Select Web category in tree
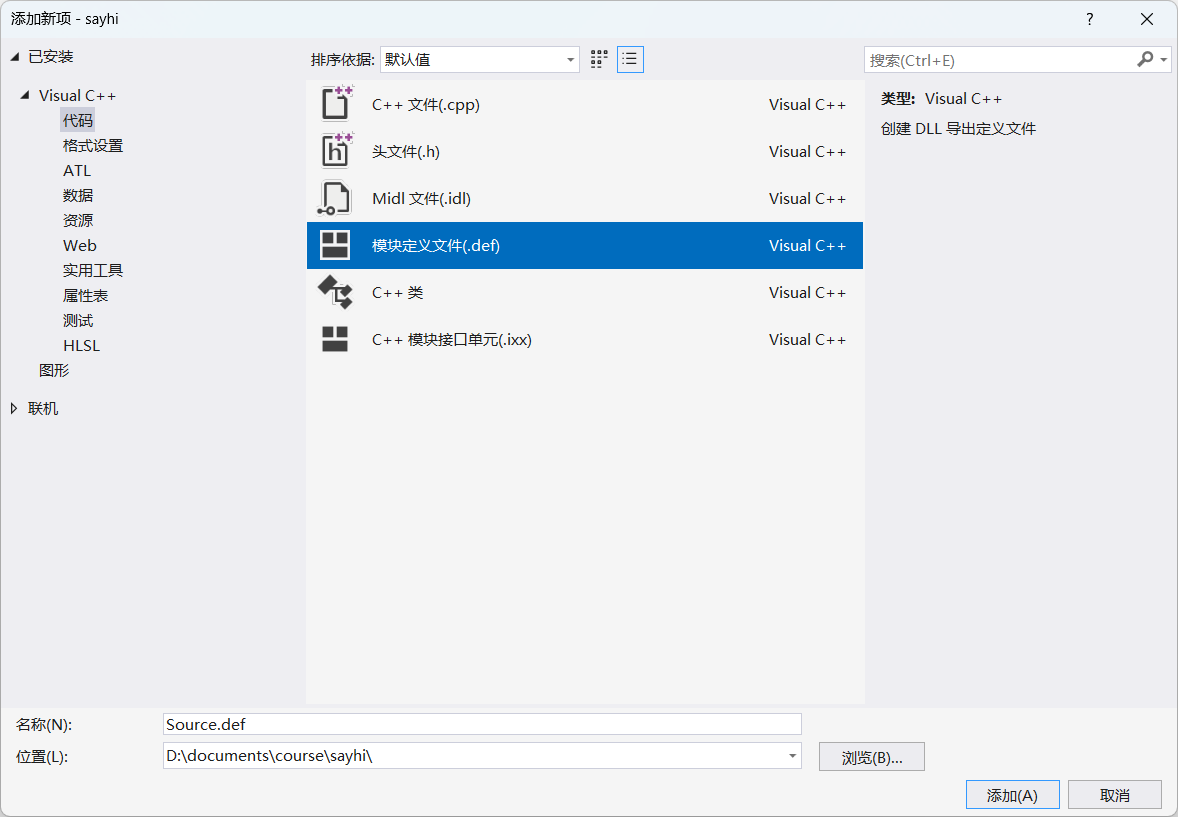1178x817 pixels. coord(80,245)
